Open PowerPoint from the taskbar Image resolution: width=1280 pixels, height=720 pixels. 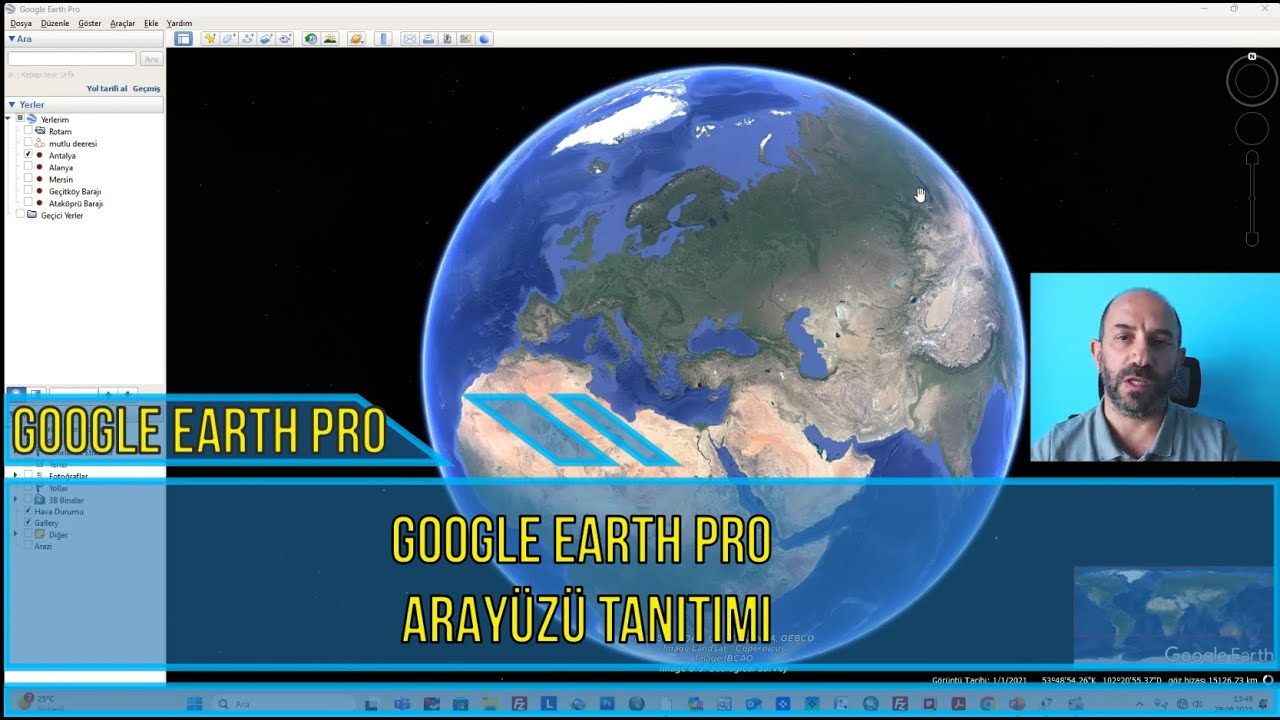(1015, 704)
